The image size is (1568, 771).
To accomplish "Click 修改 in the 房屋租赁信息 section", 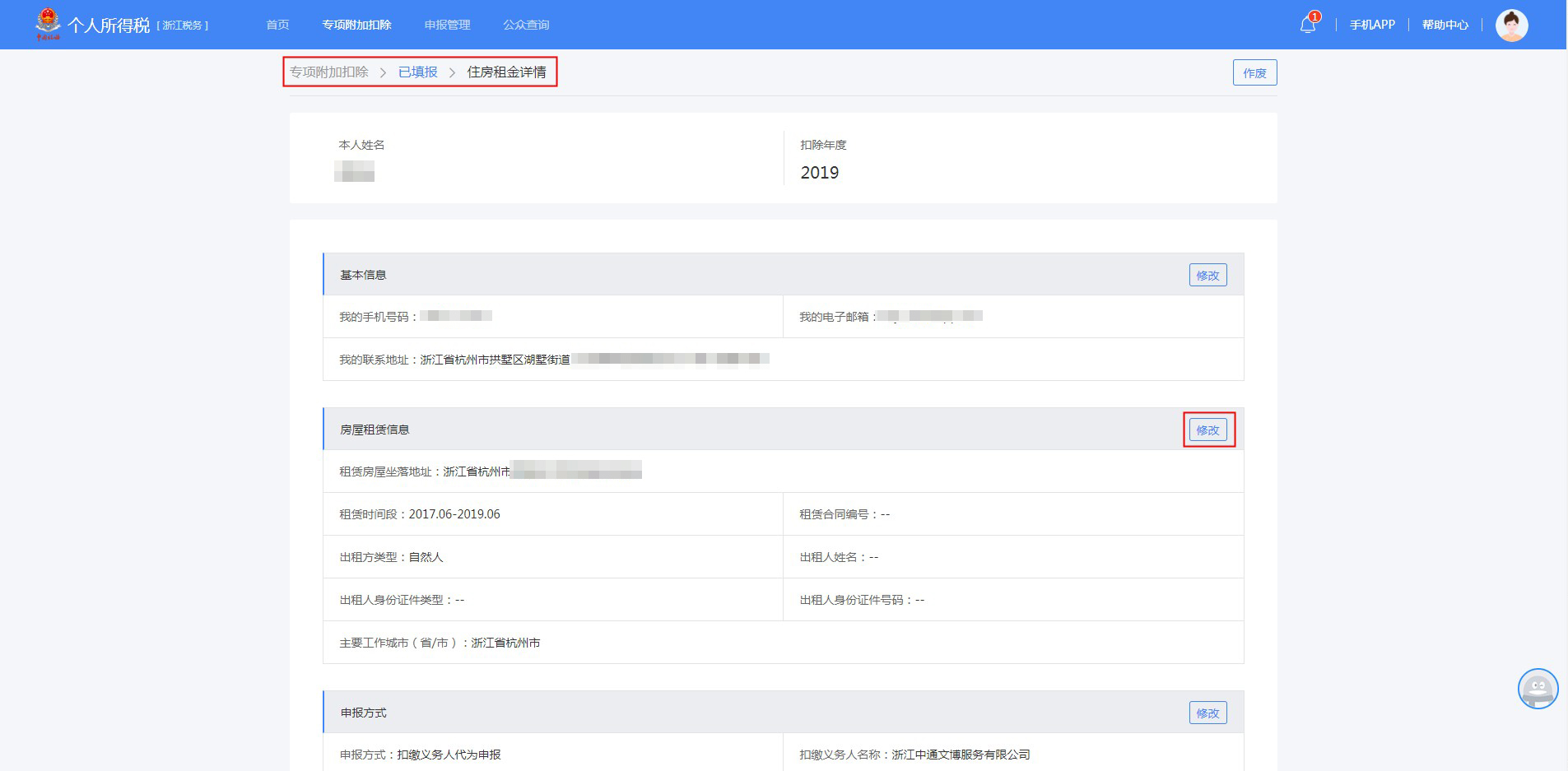I will [1207, 430].
